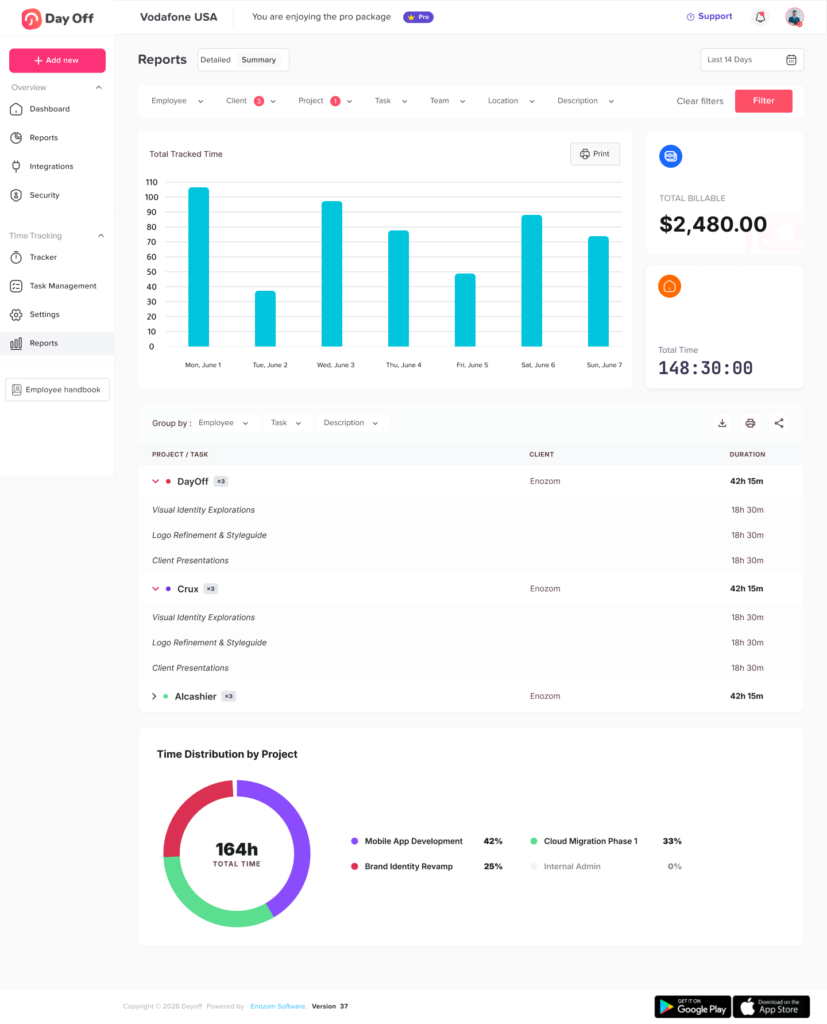
Task: Click the Task Management list icon
Action: [16, 286]
